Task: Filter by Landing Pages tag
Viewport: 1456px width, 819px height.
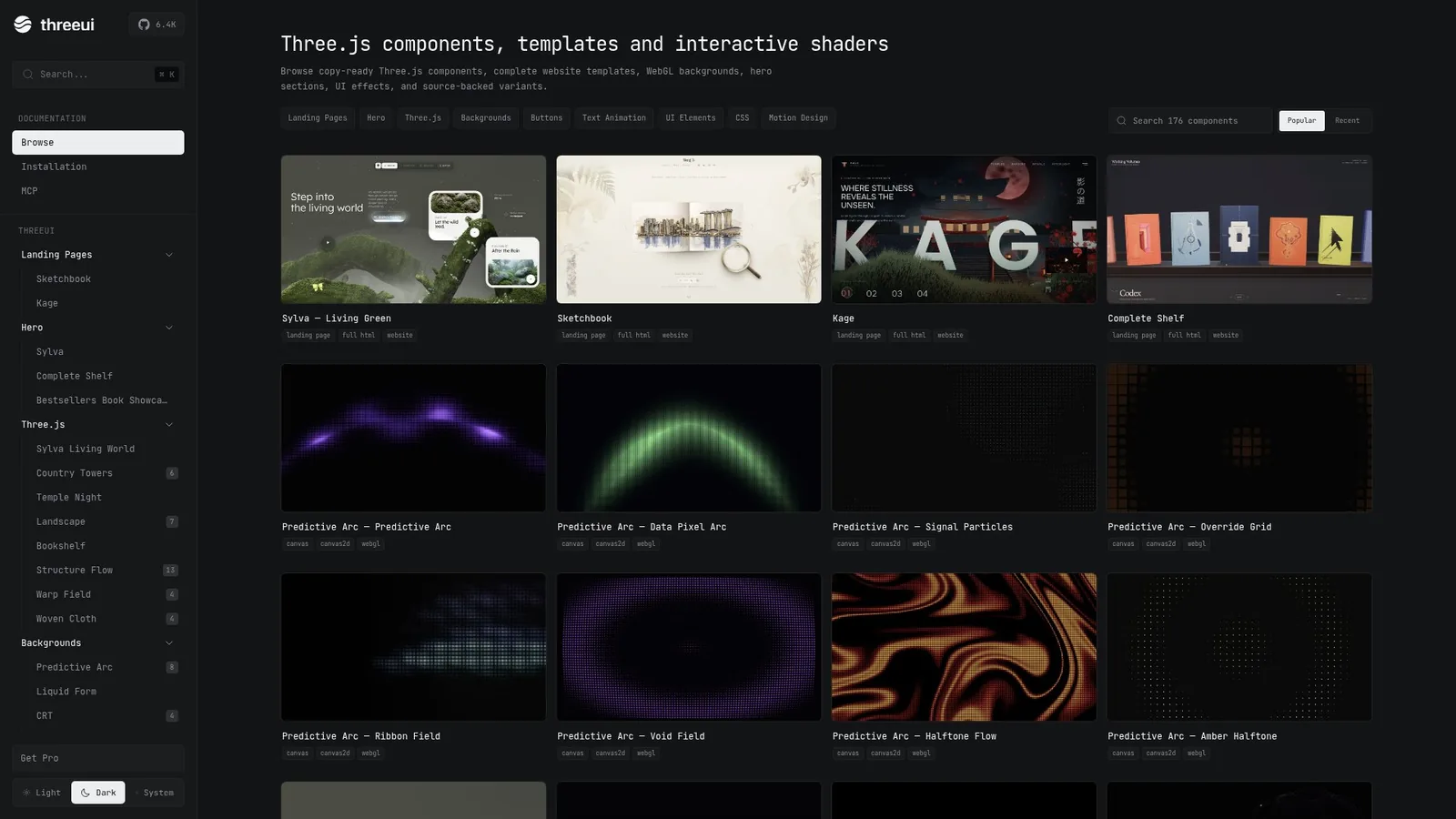Action: tap(318, 118)
